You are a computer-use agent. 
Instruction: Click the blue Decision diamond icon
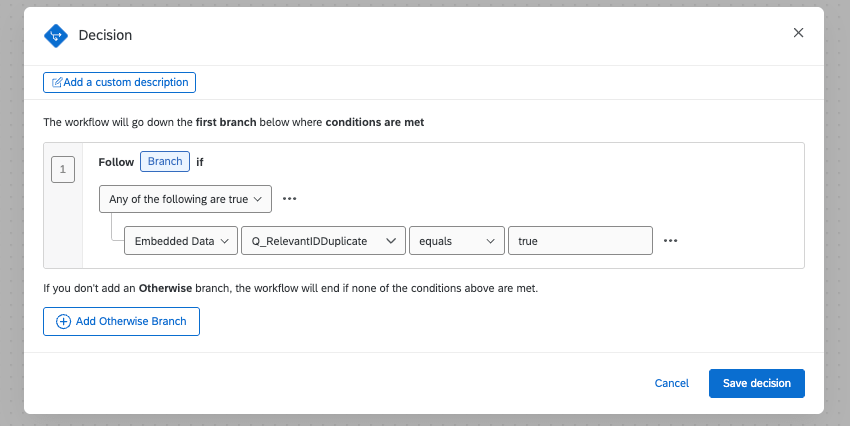tap(55, 36)
